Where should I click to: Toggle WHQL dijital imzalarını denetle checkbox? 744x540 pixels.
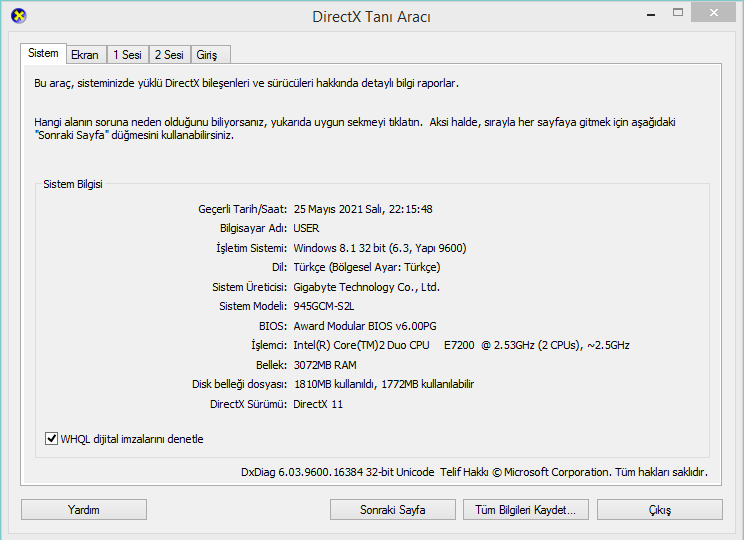coord(51,438)
